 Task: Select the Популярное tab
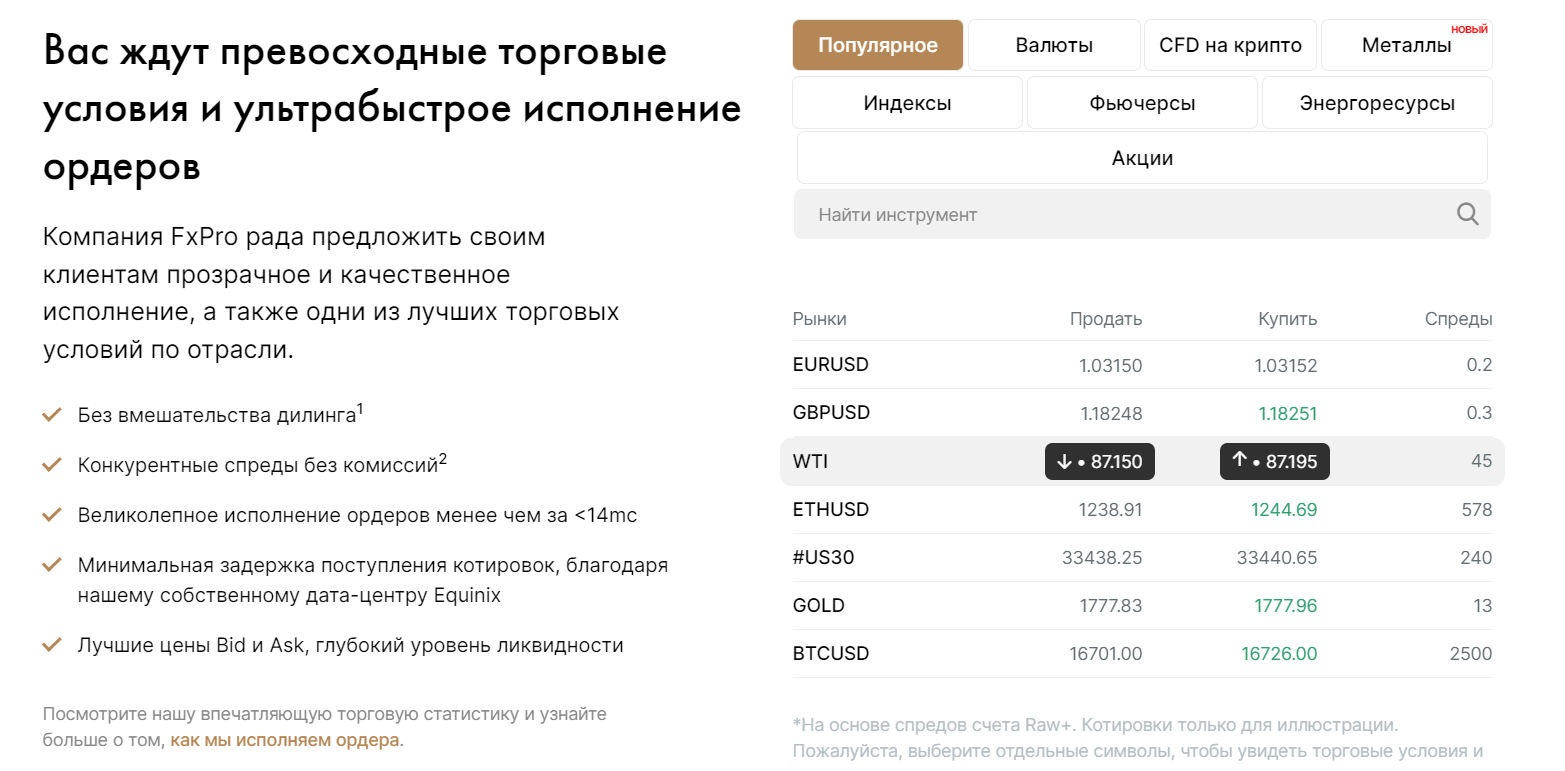(878, 45)
